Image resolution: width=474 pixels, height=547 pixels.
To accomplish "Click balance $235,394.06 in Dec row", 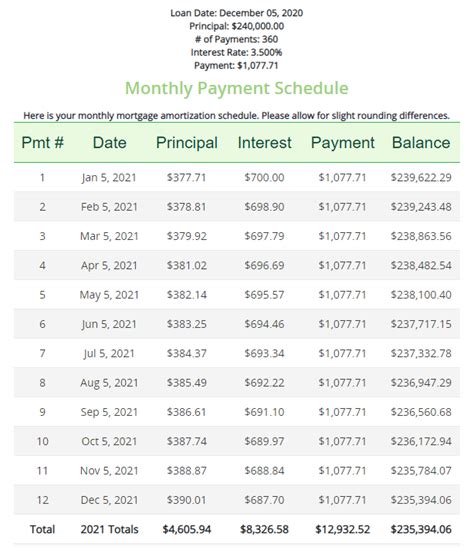I will pos(421,500).
